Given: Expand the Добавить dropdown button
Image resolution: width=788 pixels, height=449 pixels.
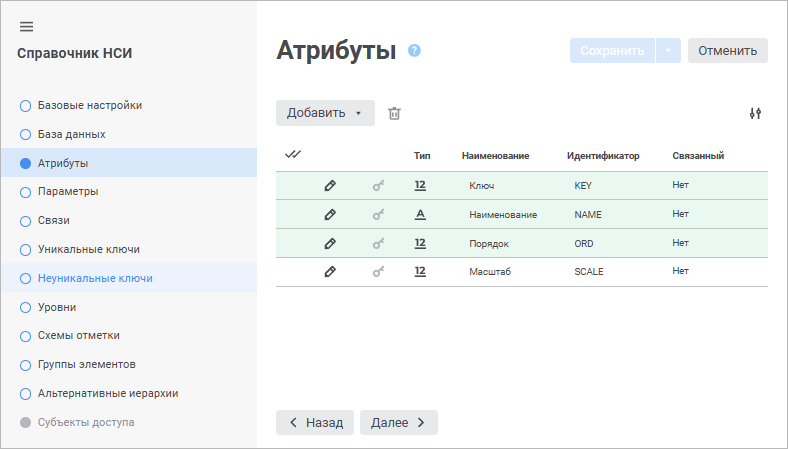Looking at the screenshot, I should [325, 113].
